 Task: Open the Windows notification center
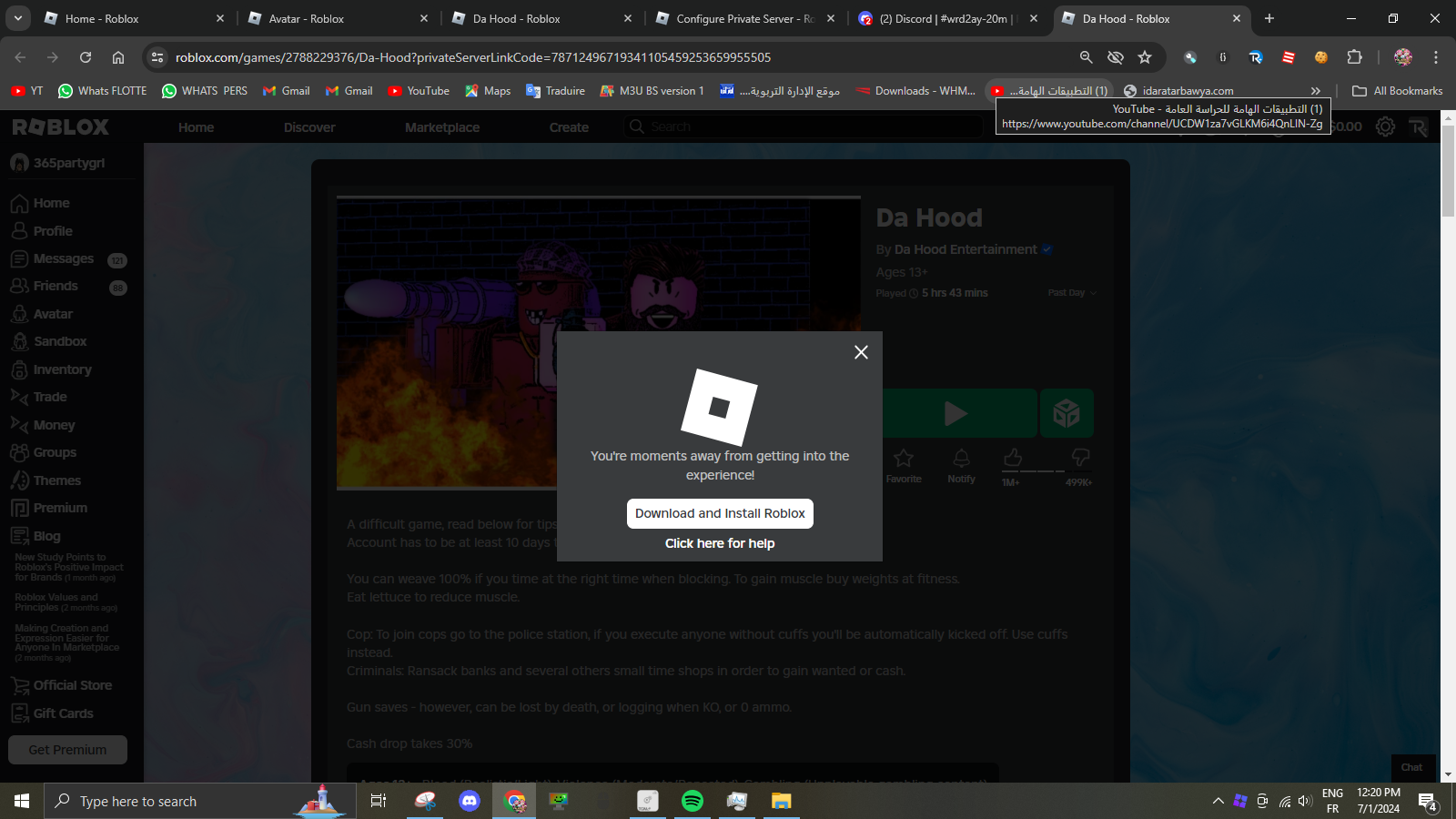point(1427,802)
